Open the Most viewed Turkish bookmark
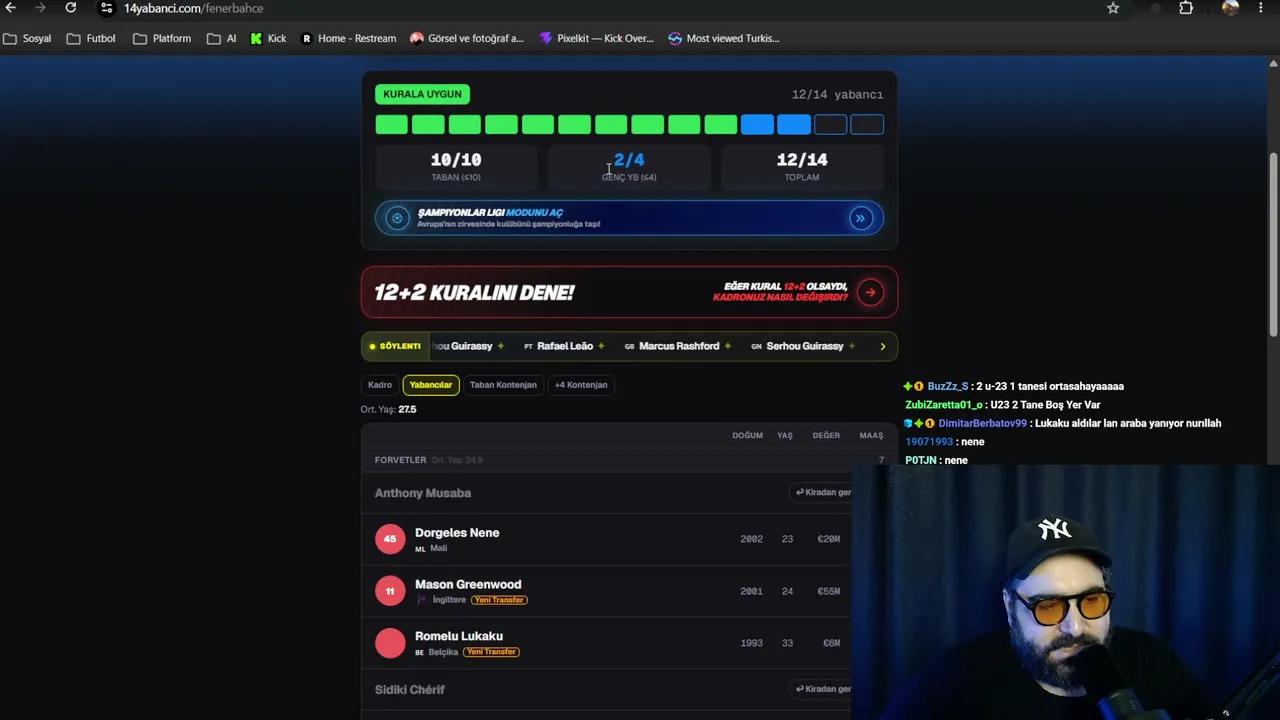 click(x=724, y=38)
